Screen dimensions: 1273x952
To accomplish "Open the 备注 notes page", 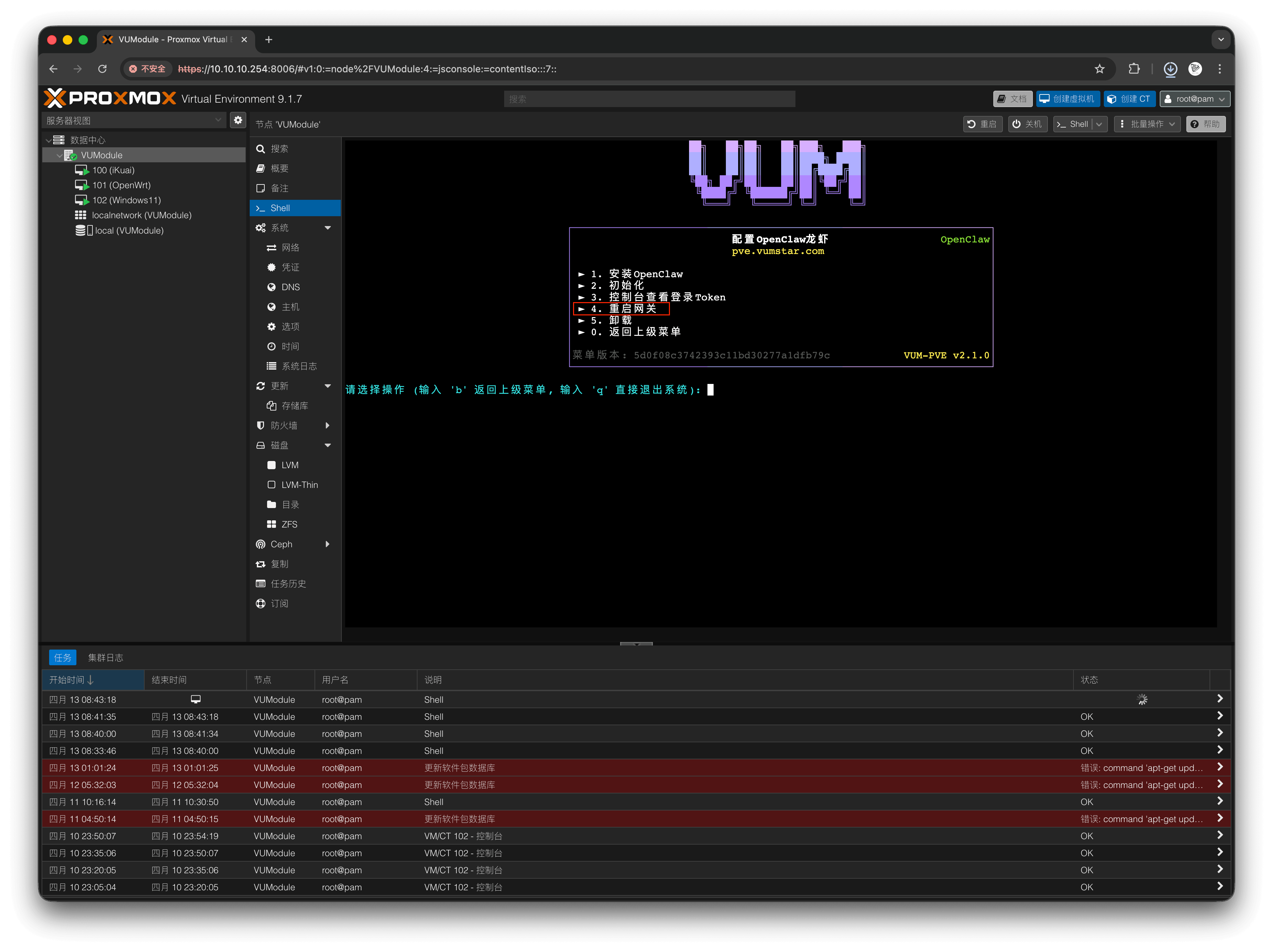I will 295,188.
